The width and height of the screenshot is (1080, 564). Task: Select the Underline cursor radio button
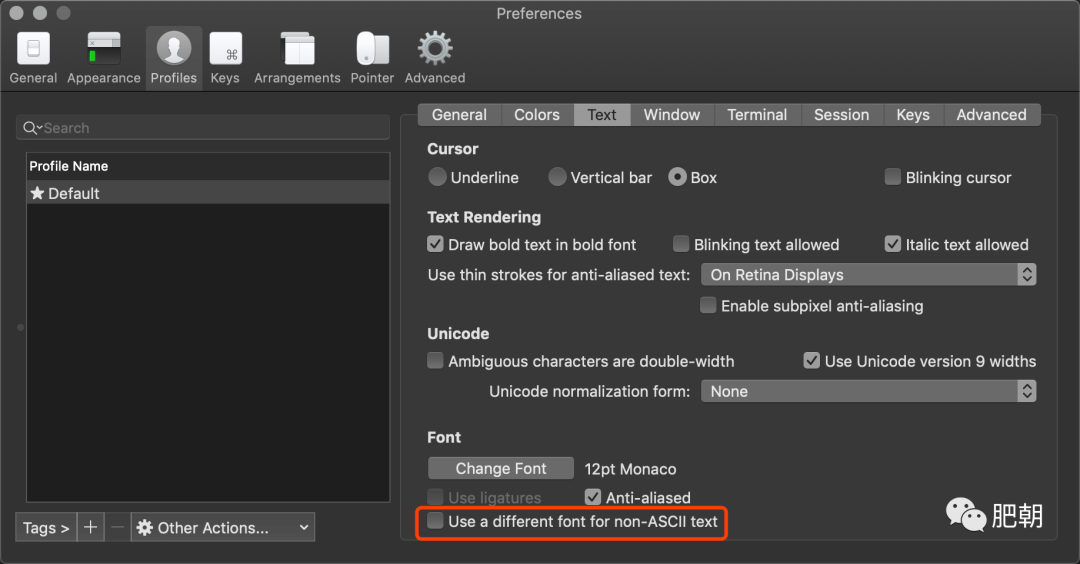437,177
